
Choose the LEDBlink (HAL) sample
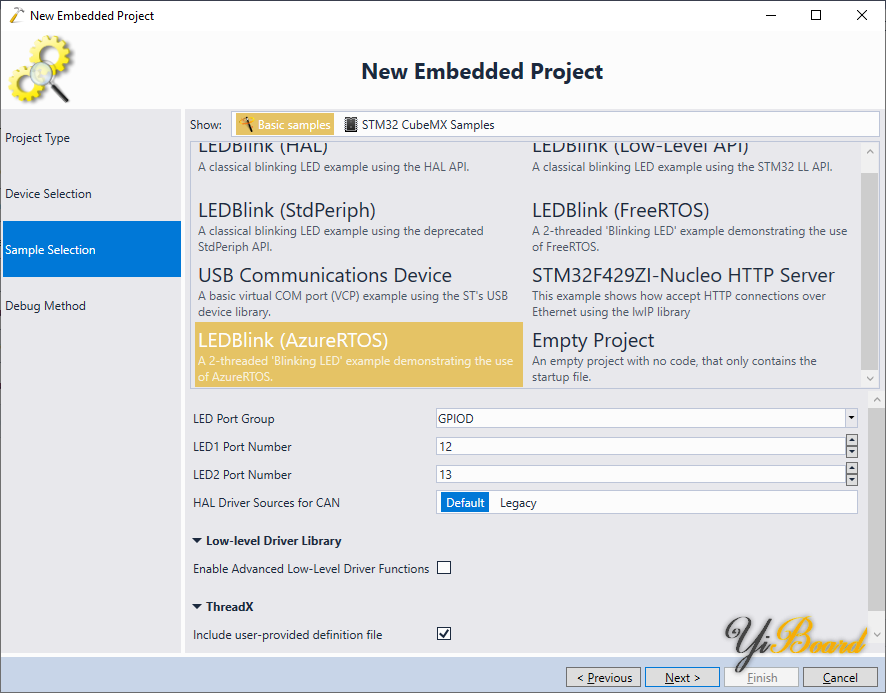[359, 158]
